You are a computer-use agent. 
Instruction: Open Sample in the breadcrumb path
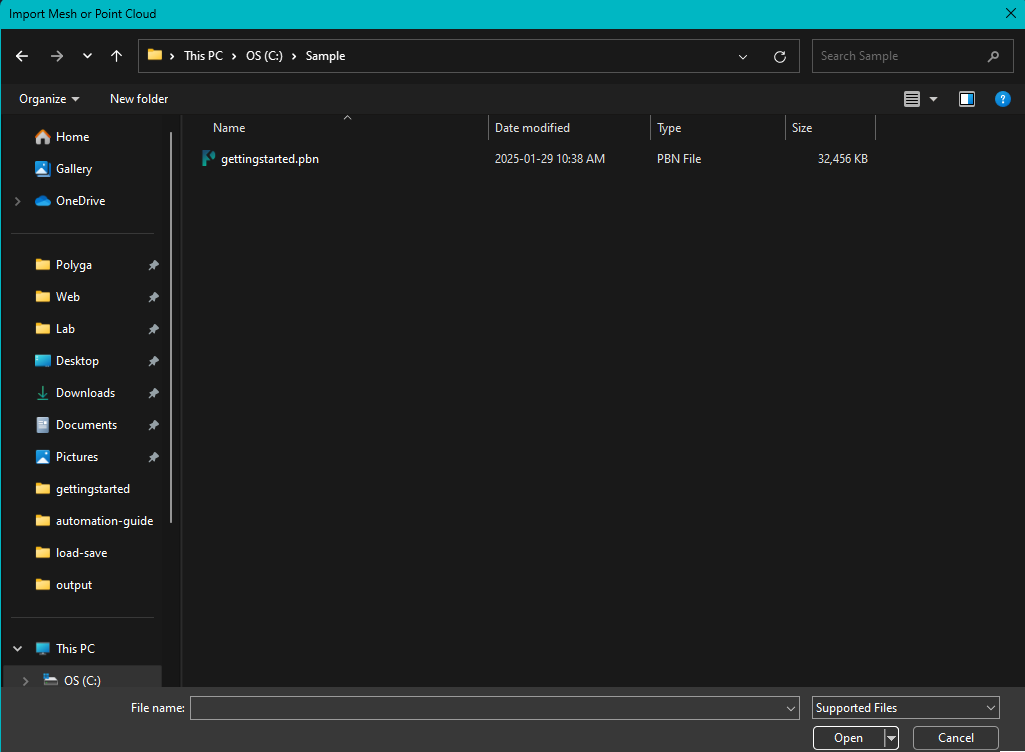coord(325,55)
